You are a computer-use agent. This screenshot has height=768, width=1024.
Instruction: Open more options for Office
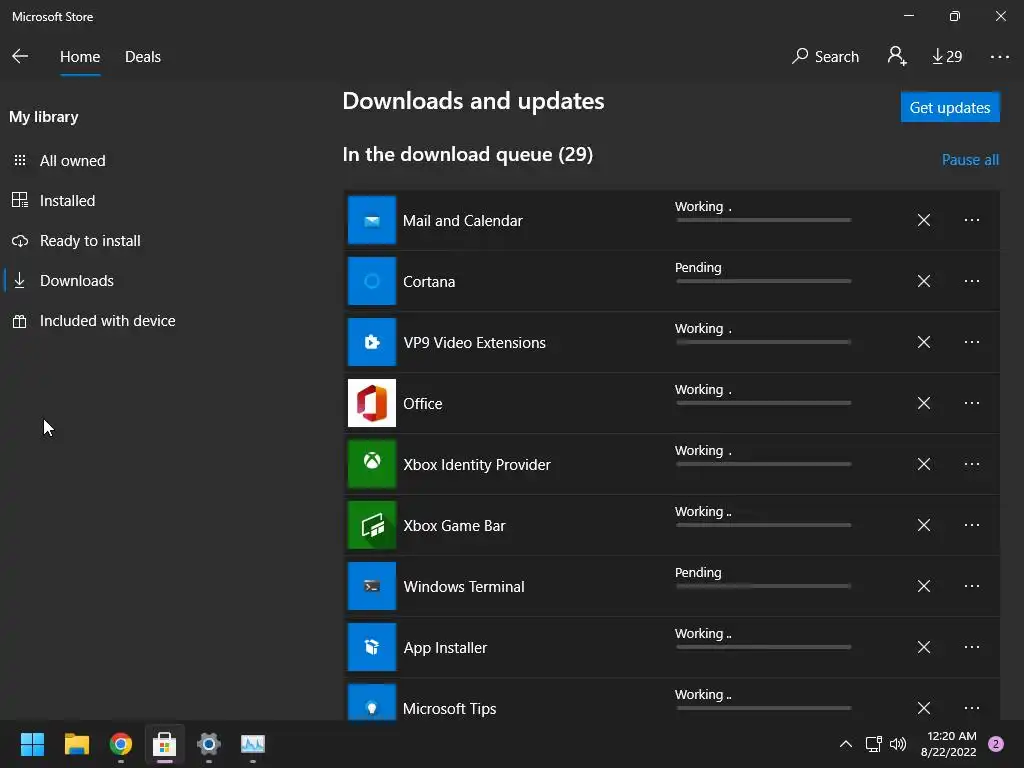[972, 403]
